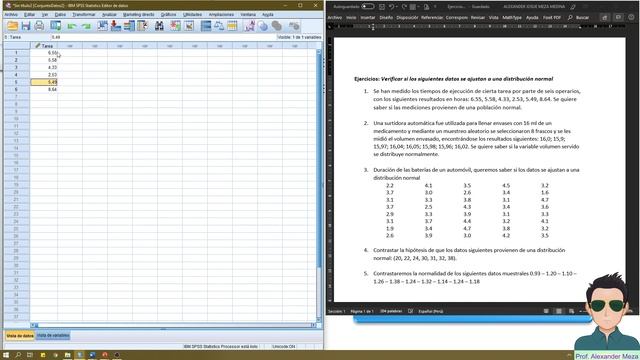Use variable sets icon in SPSS toolbar
The height and width of the screenshot is (360, 640).
(x=263, y=26)
